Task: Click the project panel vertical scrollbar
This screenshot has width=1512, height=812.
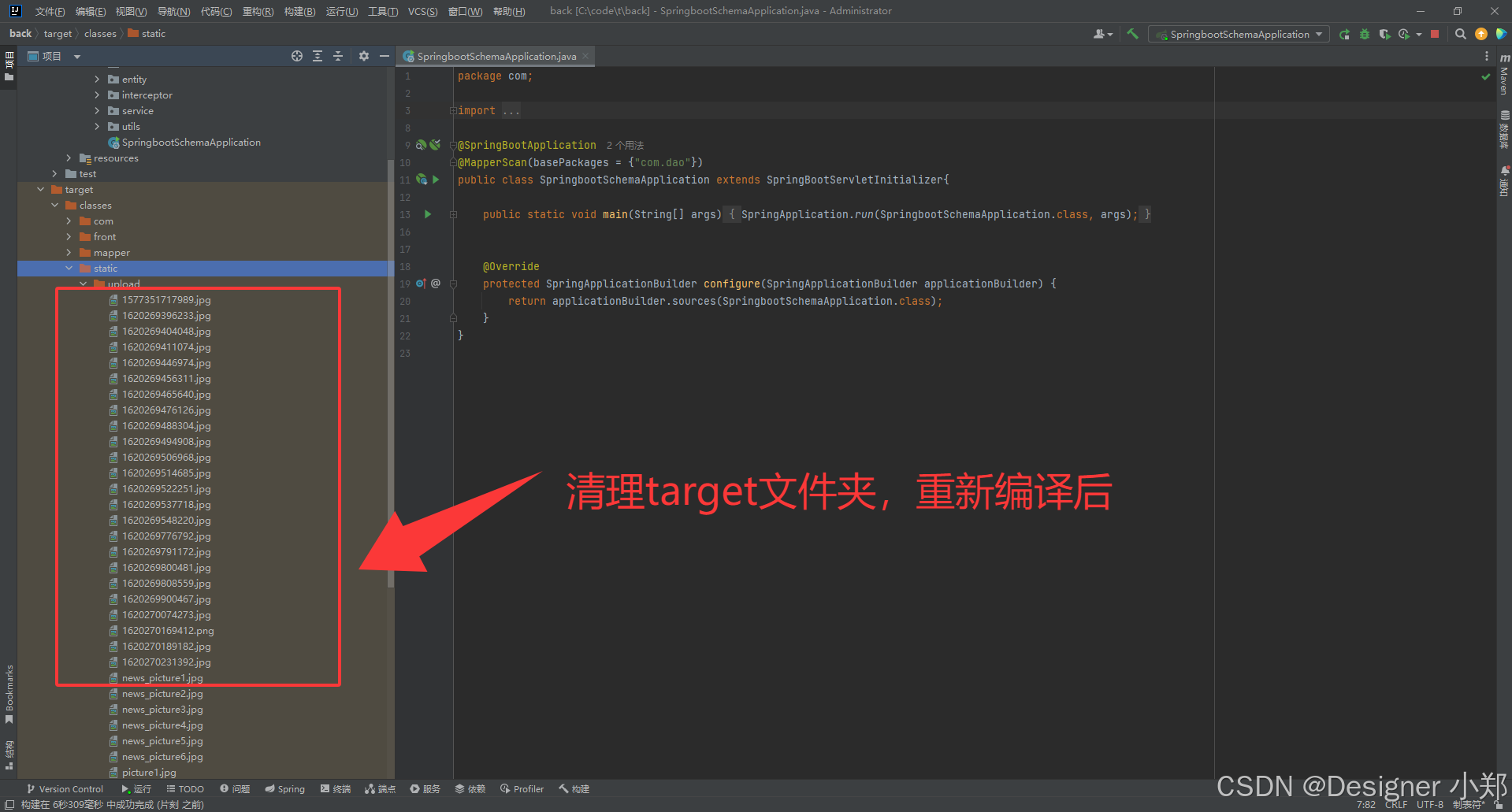Action: [x=390, y=374]
